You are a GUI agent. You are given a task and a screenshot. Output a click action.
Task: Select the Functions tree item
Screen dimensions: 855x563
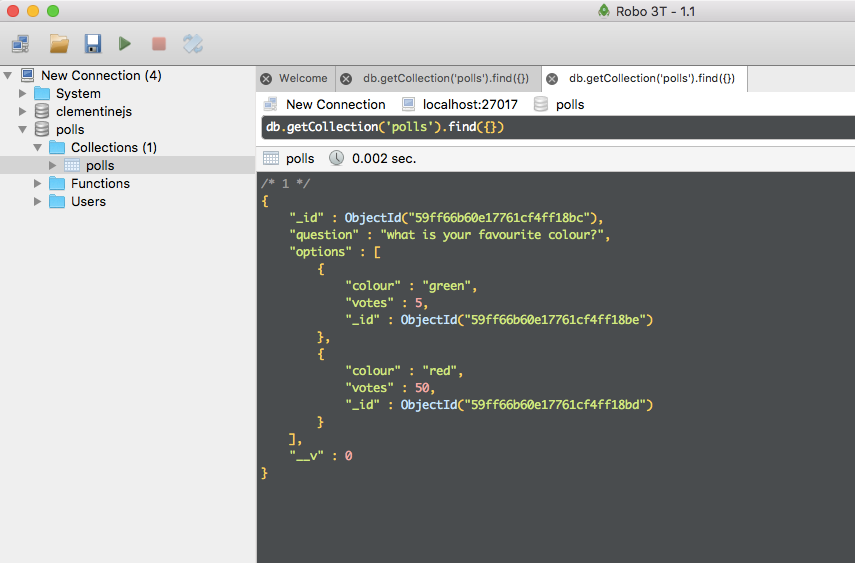(100, 183)
